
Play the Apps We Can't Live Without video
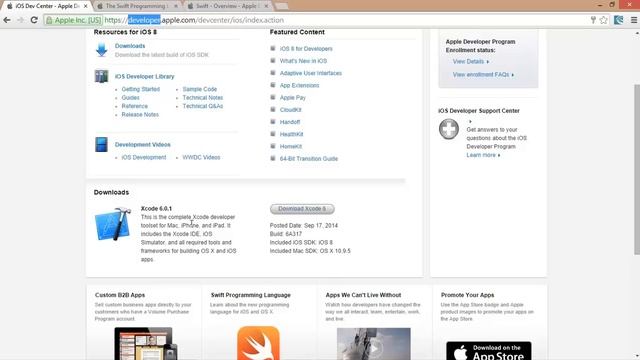tap(374, 348)
